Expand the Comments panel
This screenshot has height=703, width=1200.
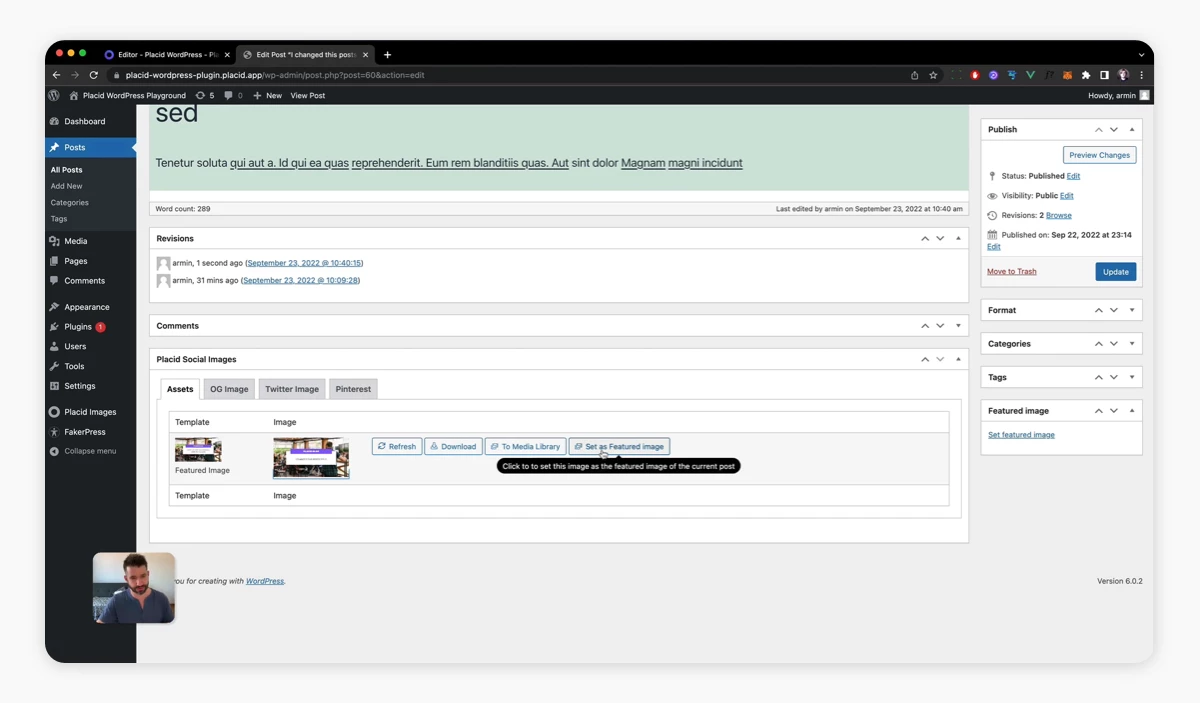point(958,326)
